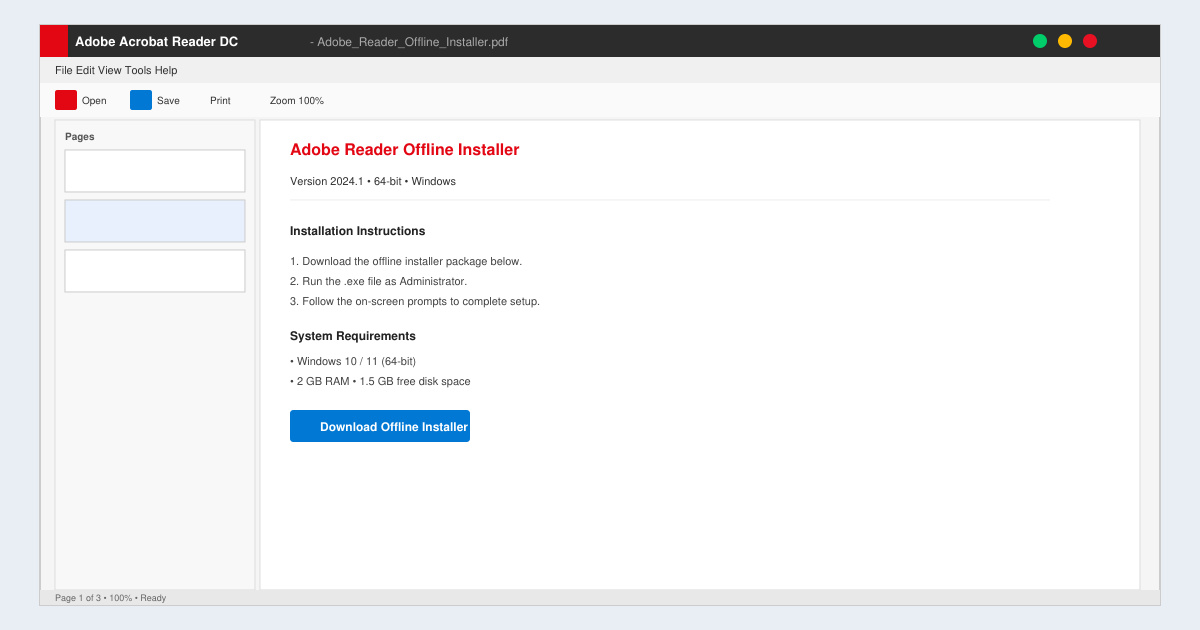This screenshot has width=1200, height=630.
Task: Open the Edit menu
Action: coord(85,71)
